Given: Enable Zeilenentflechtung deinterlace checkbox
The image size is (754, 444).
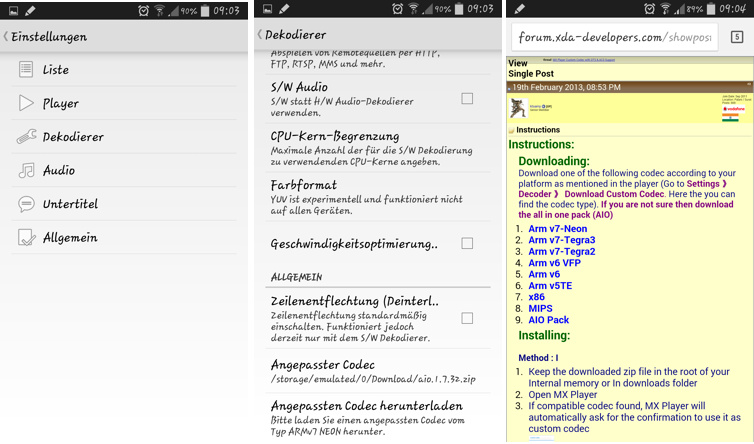Looking at the screenshot, I should pos(467,318).
